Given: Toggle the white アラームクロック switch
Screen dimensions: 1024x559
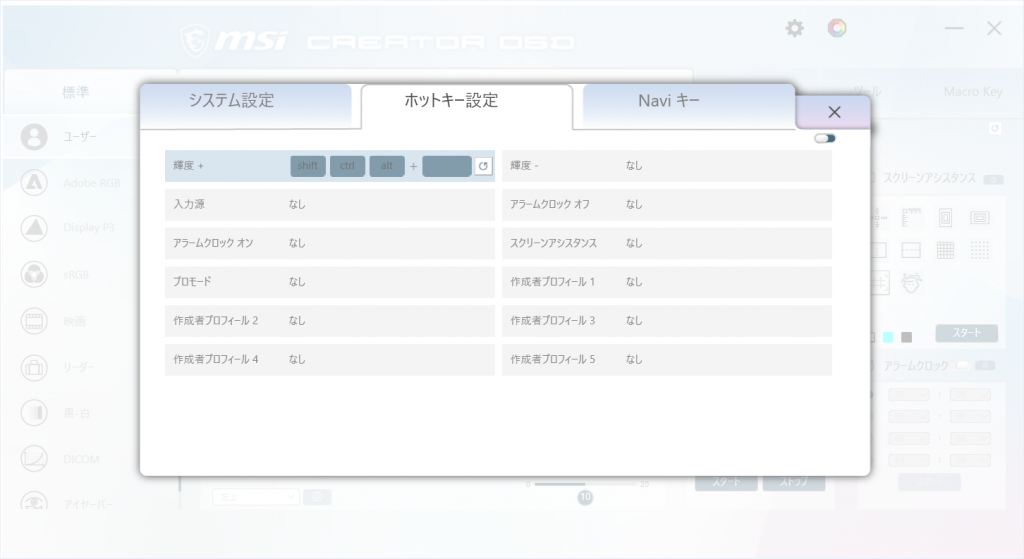Looking at the screenshot, I should [963, 366].
